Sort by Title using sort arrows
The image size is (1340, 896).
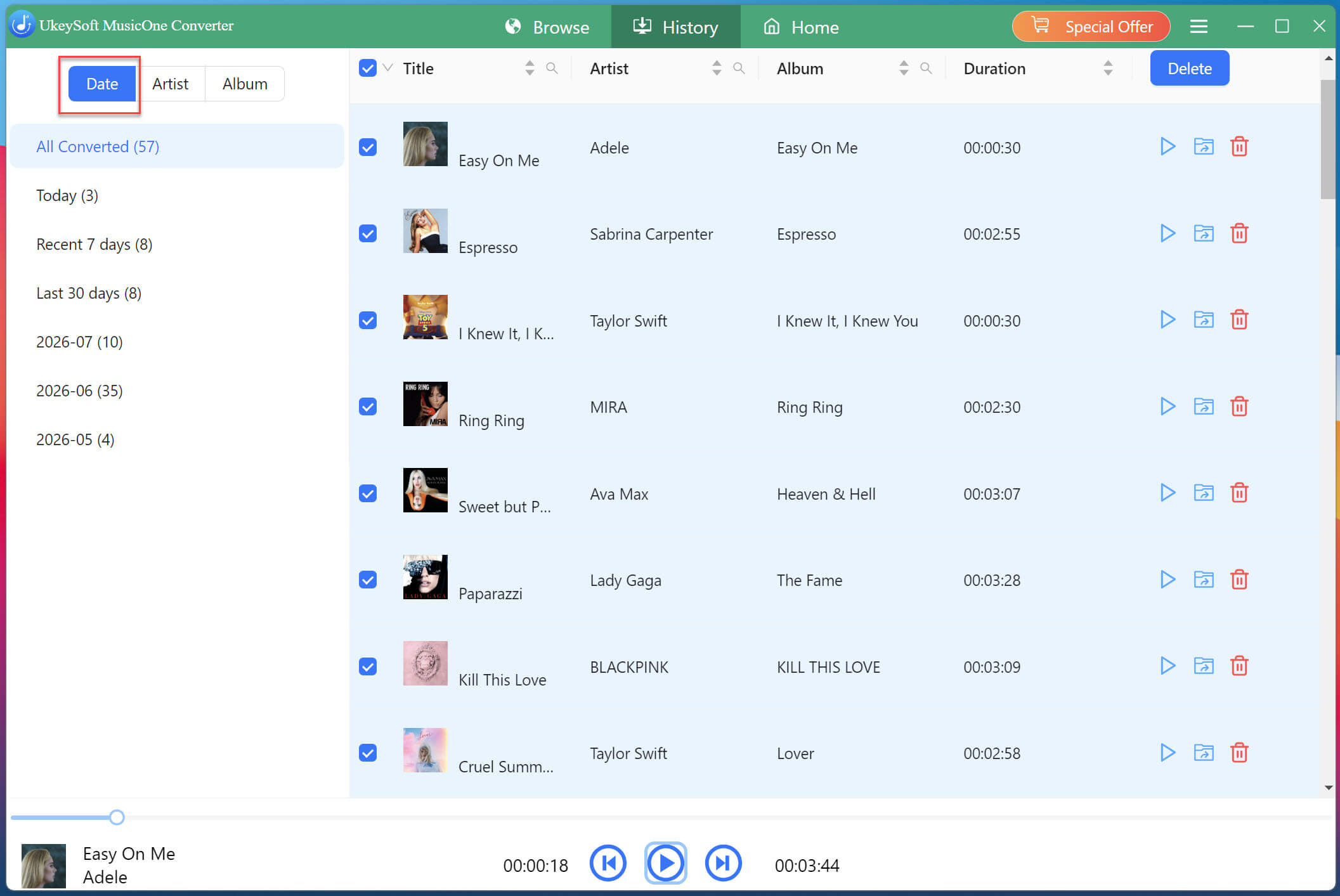[x=530, y=68]
